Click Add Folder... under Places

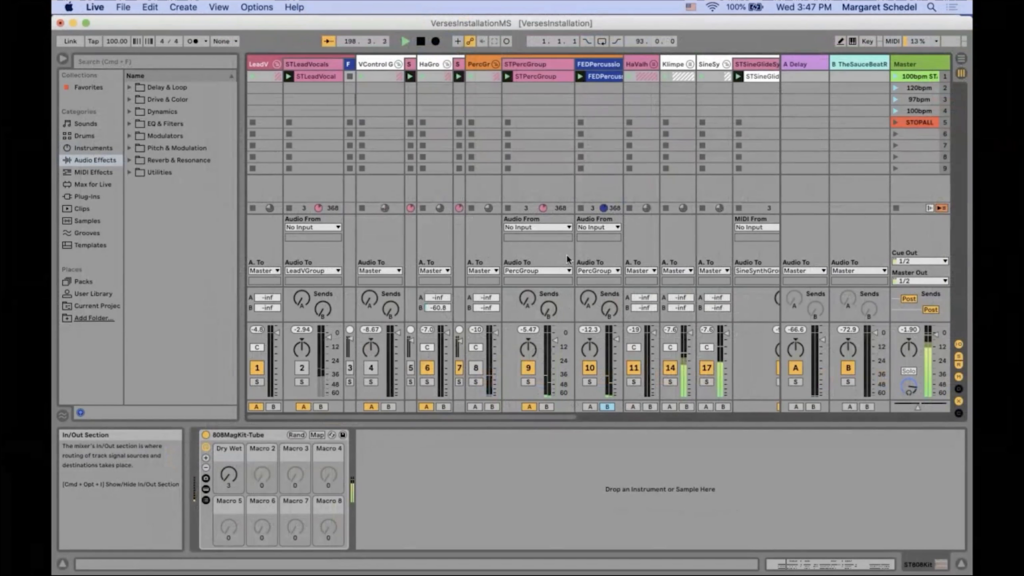(x=93, y=318)
